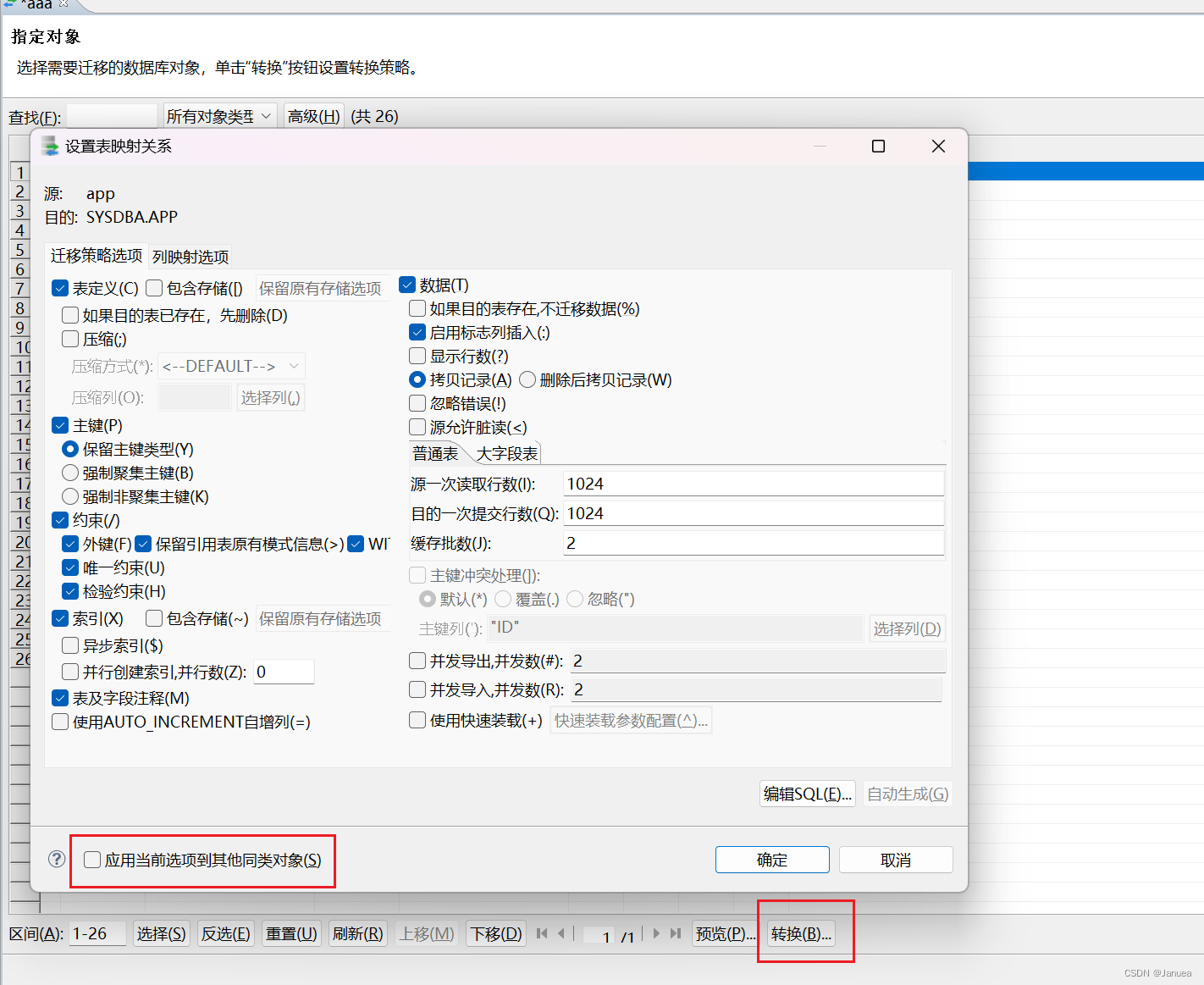1204x985 pixels.
Task: Check 应用当前选项到其他同类对象(S)
Action: tap(92, 860)
